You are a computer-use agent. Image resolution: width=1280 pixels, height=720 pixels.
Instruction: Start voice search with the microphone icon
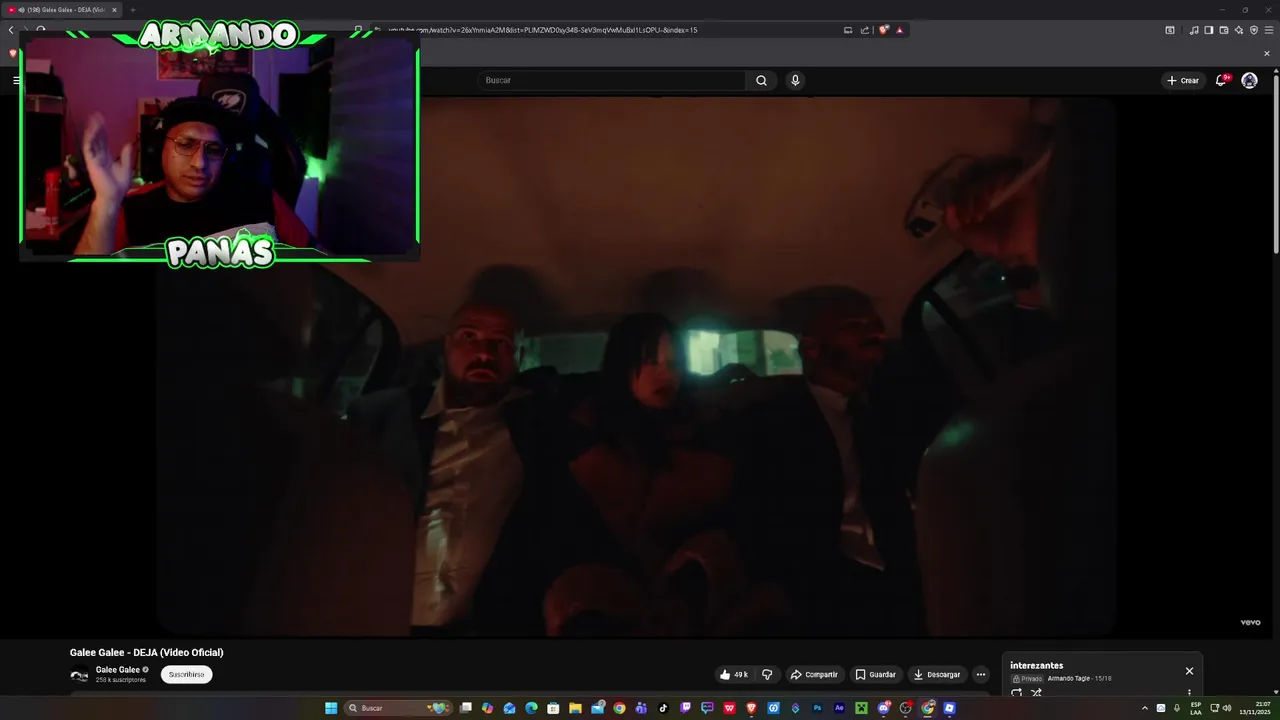pos(795,80)
